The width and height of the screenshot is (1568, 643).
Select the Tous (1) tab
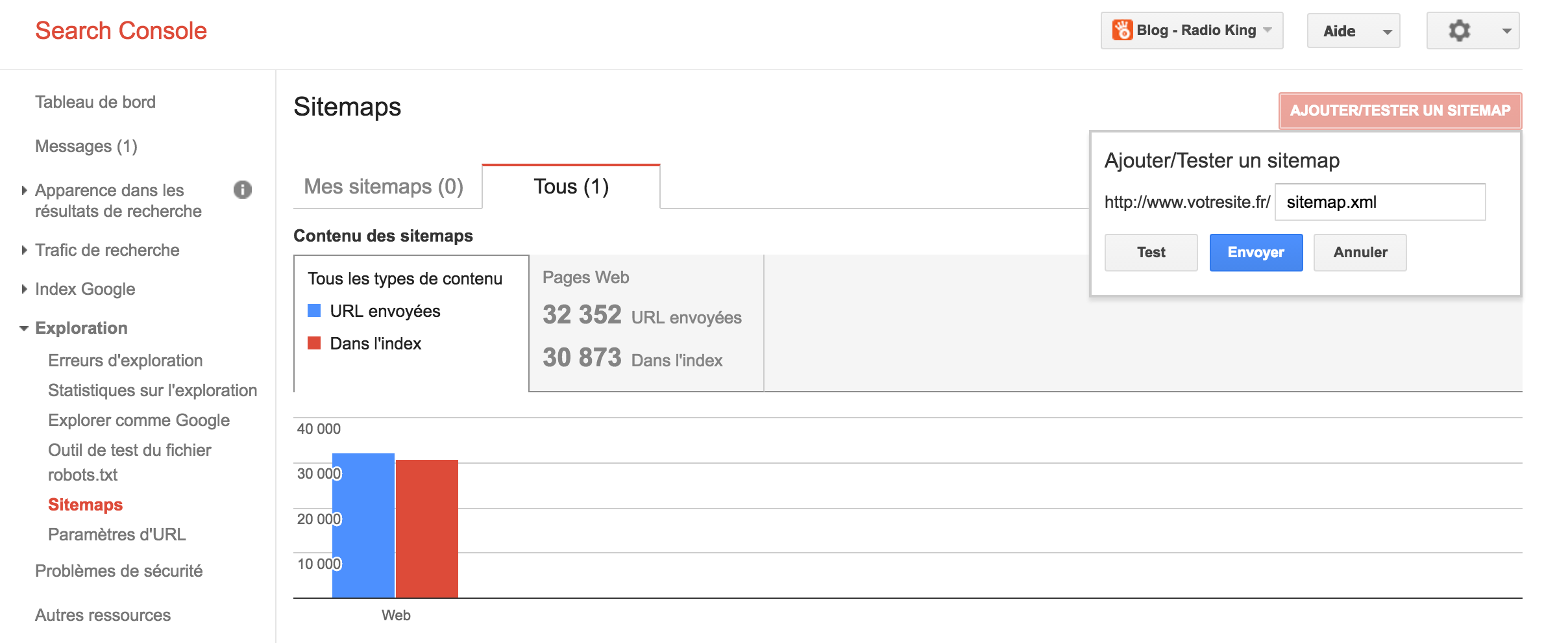[x=571, y=187]
